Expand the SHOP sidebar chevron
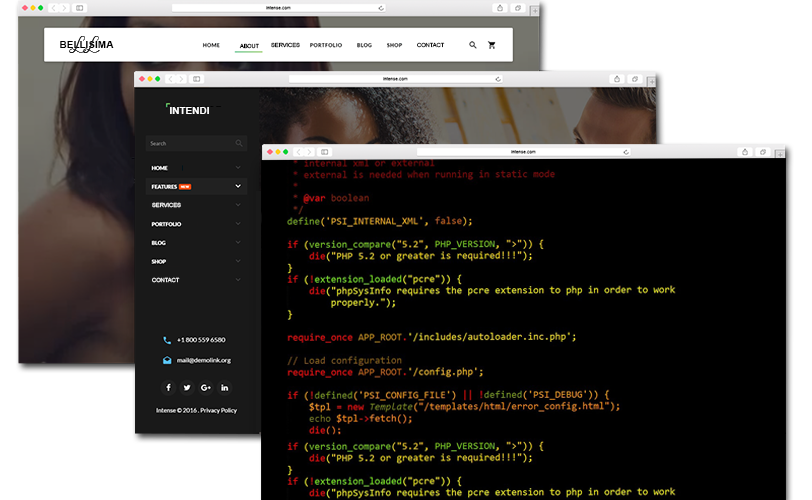Viewport: 812px width, 500px height. [x=238, y=261]
